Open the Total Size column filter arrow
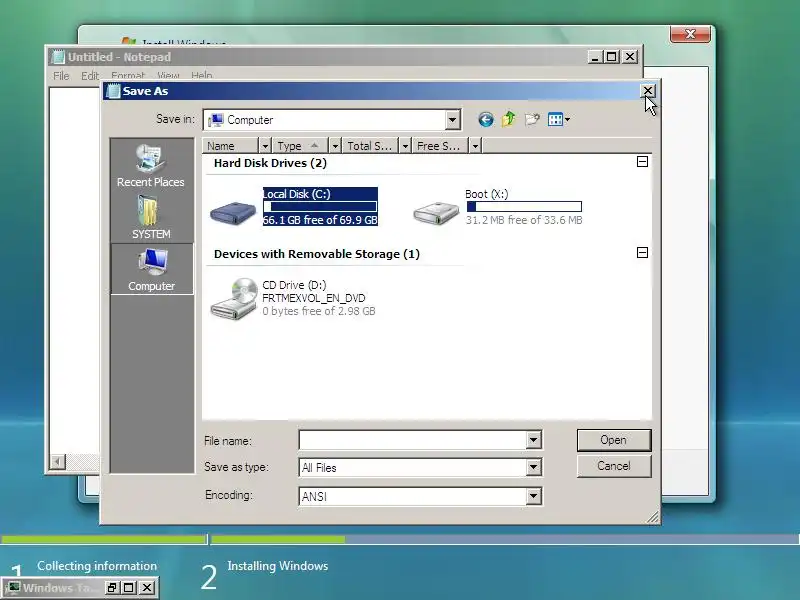The image size is (800, 600). 405,146
